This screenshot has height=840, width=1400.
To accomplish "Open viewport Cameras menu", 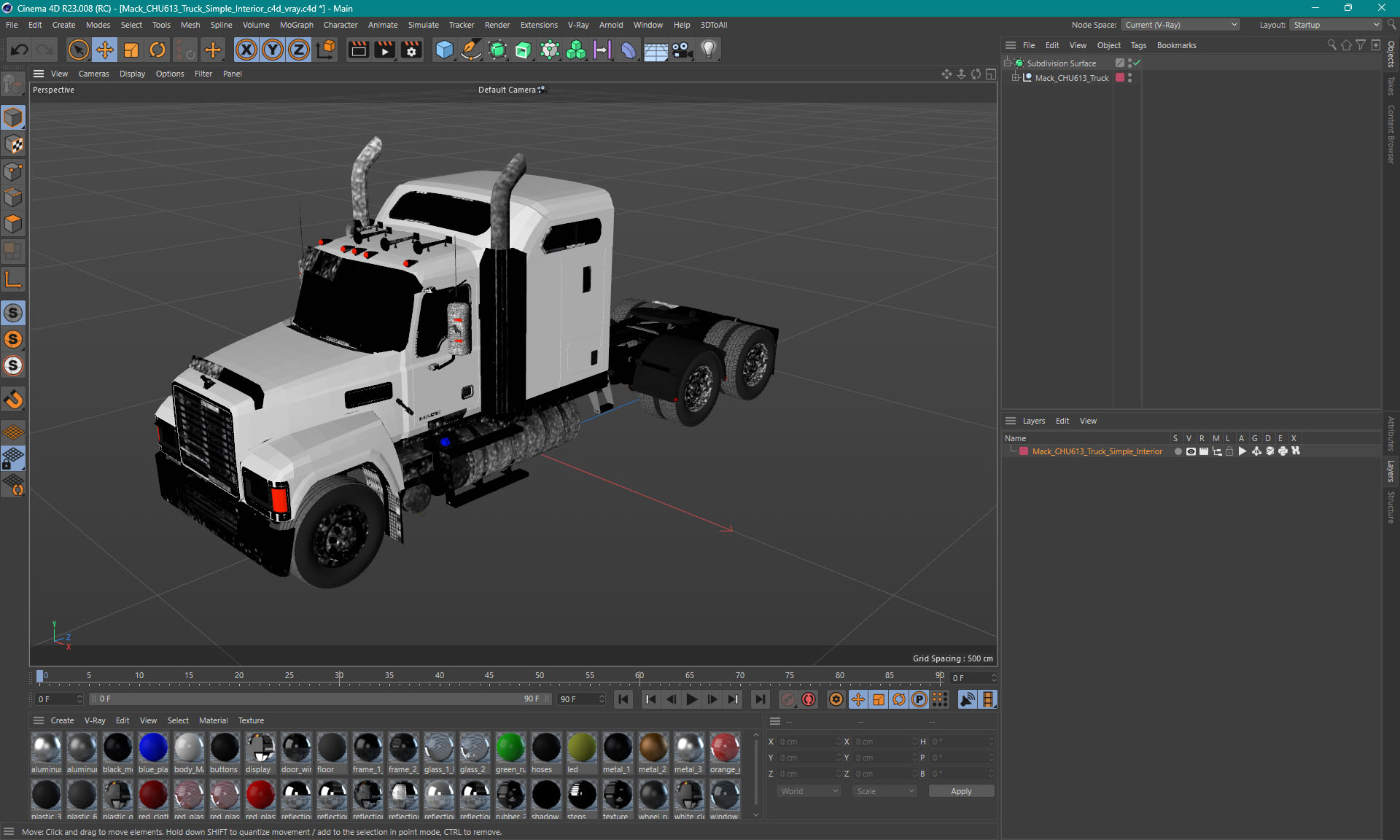I will pos(93,74).
